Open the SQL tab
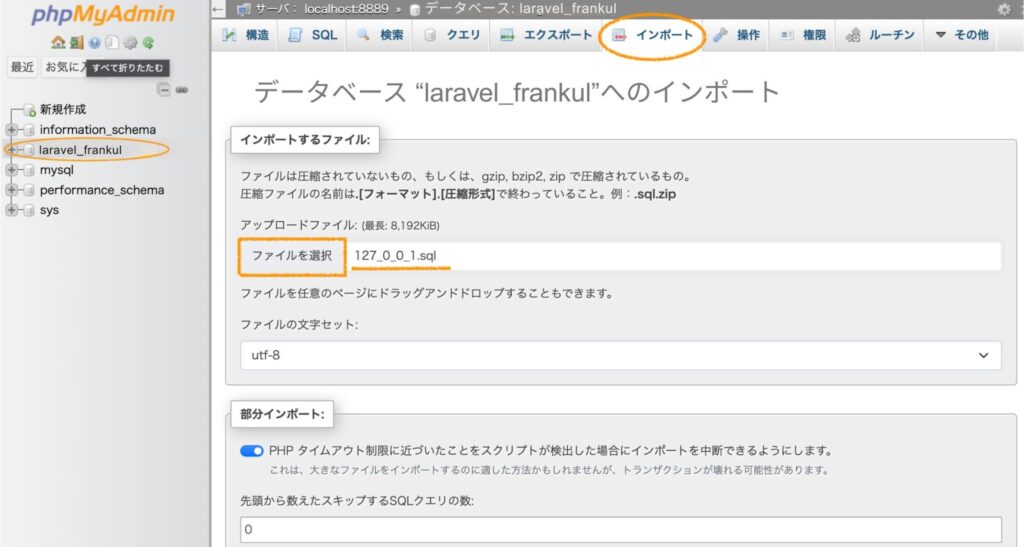 [313, 35]
